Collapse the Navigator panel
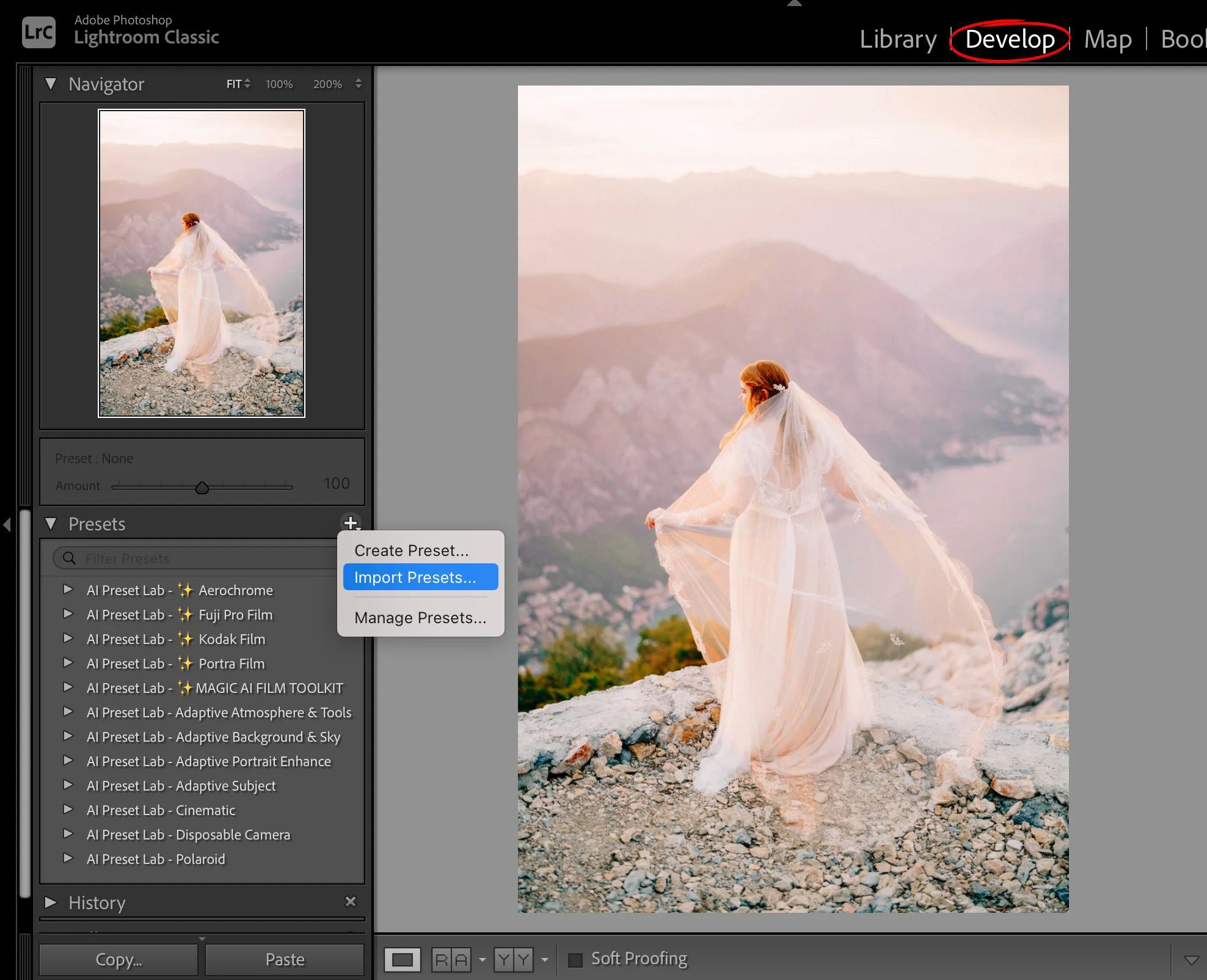Viewport: 1207px width, 980px height. click(x=51, y=84)
